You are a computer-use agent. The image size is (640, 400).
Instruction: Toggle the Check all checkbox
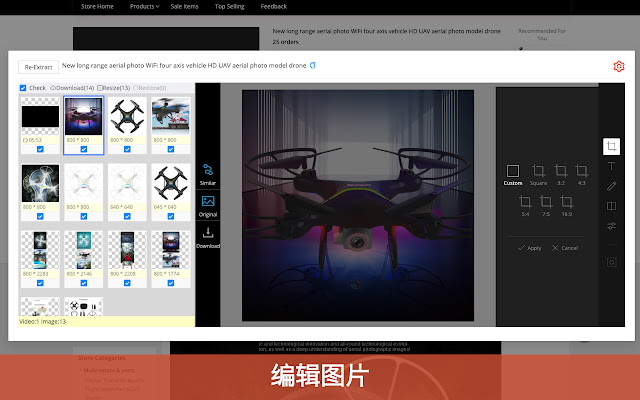[24, 88]
